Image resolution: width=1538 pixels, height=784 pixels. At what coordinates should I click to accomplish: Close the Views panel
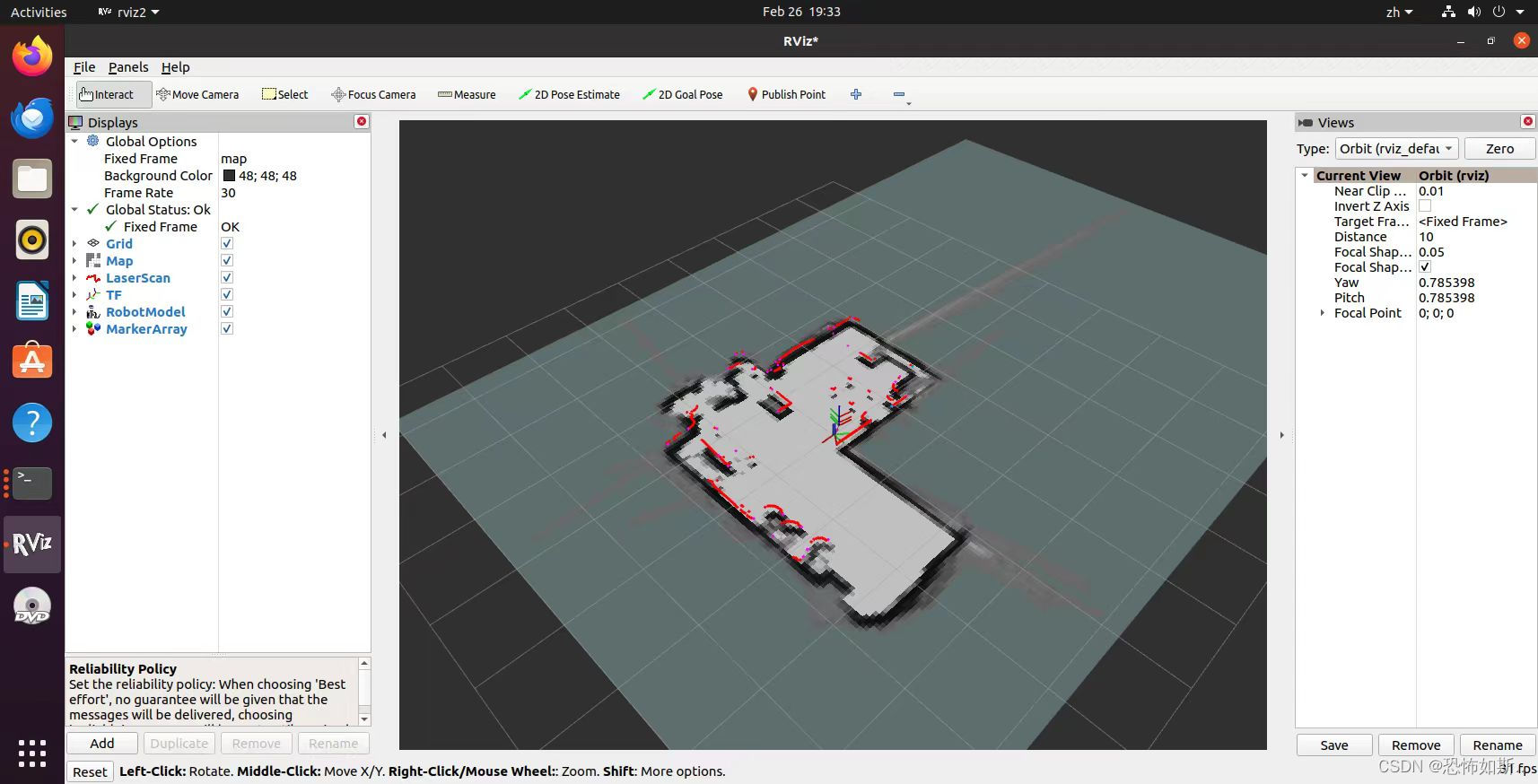[1527, 121]
